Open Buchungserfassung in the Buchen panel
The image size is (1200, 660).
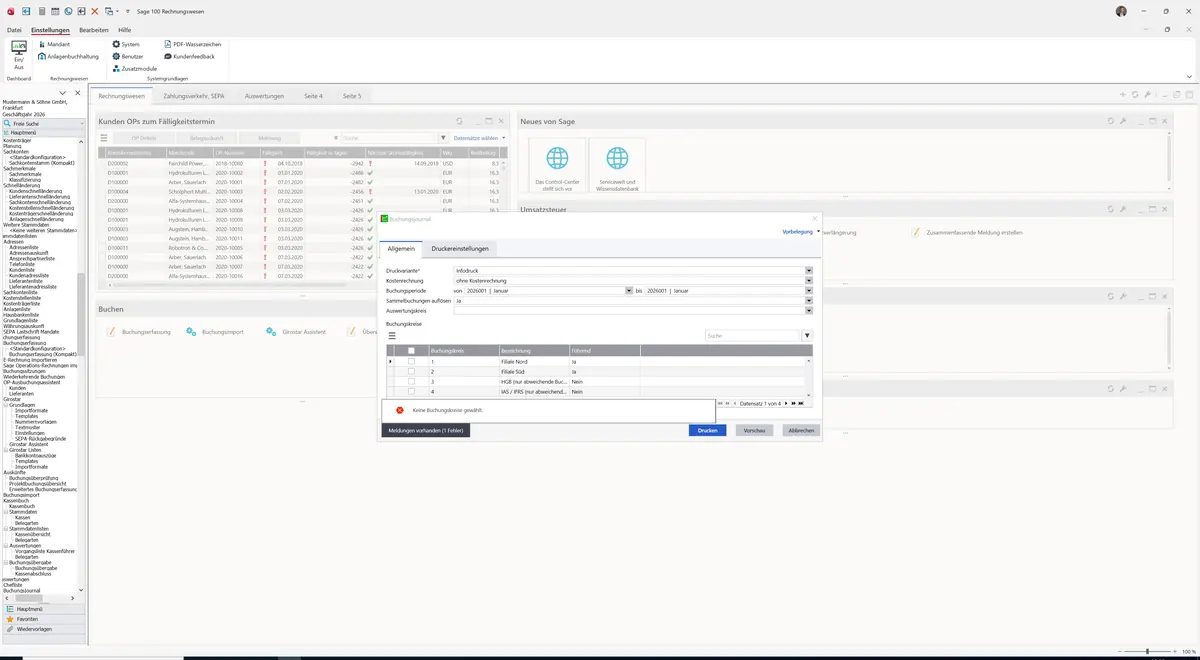coord(140,331)
